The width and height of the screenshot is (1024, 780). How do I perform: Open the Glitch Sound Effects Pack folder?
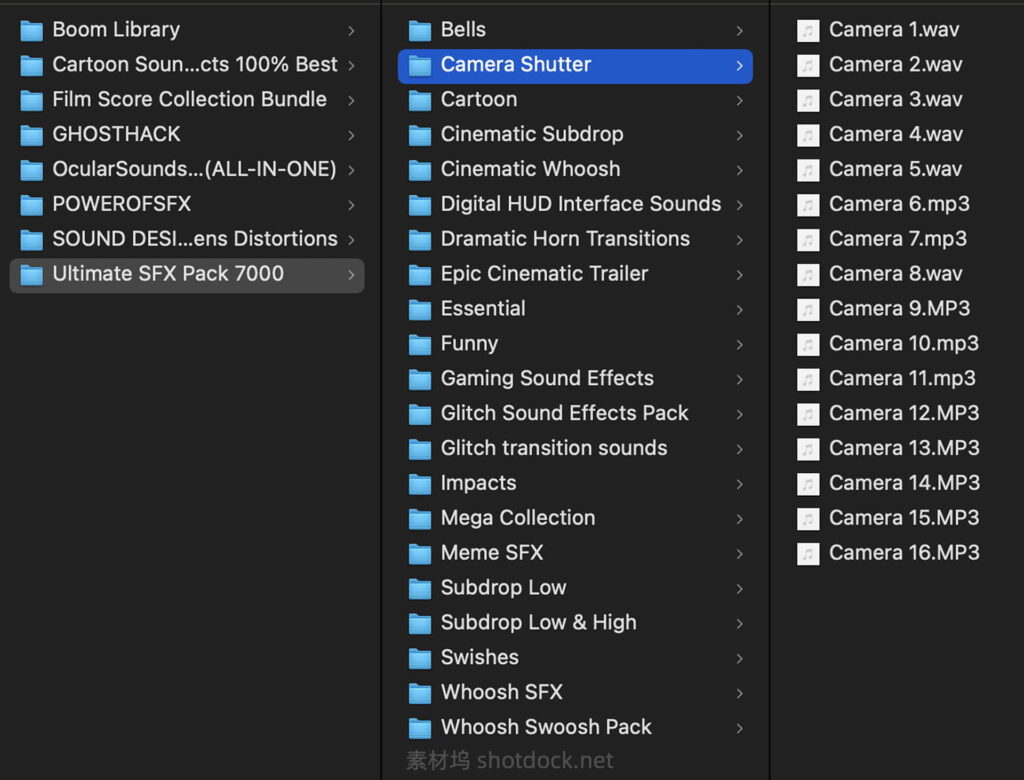click(565, 413)
